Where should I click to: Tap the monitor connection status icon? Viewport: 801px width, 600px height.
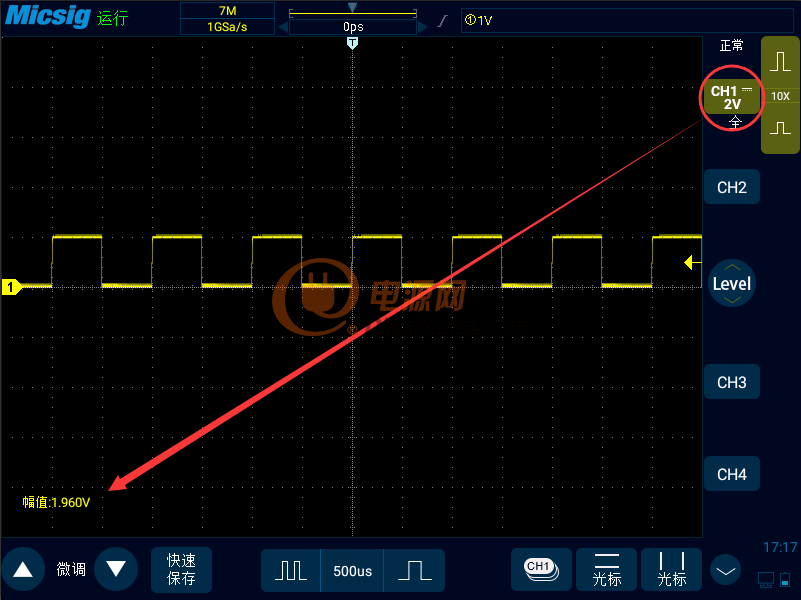click(x=766, y=580)
